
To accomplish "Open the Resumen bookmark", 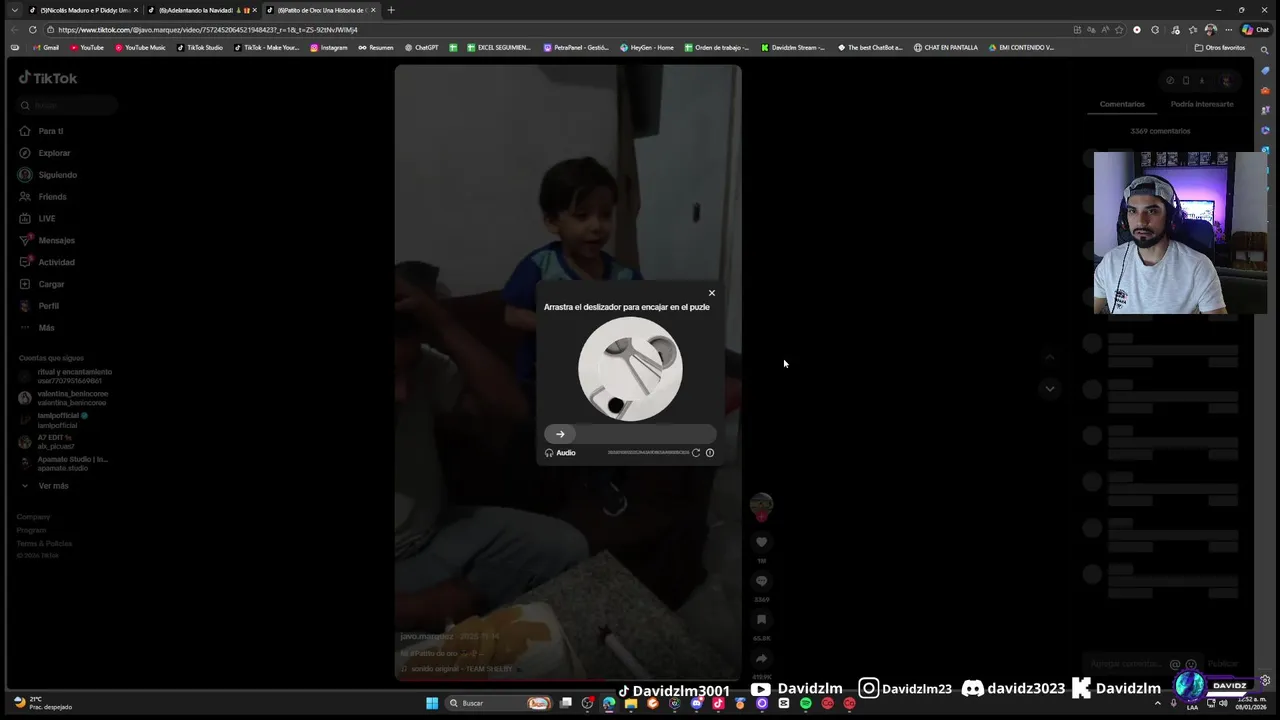I will [x=376, y=47].
